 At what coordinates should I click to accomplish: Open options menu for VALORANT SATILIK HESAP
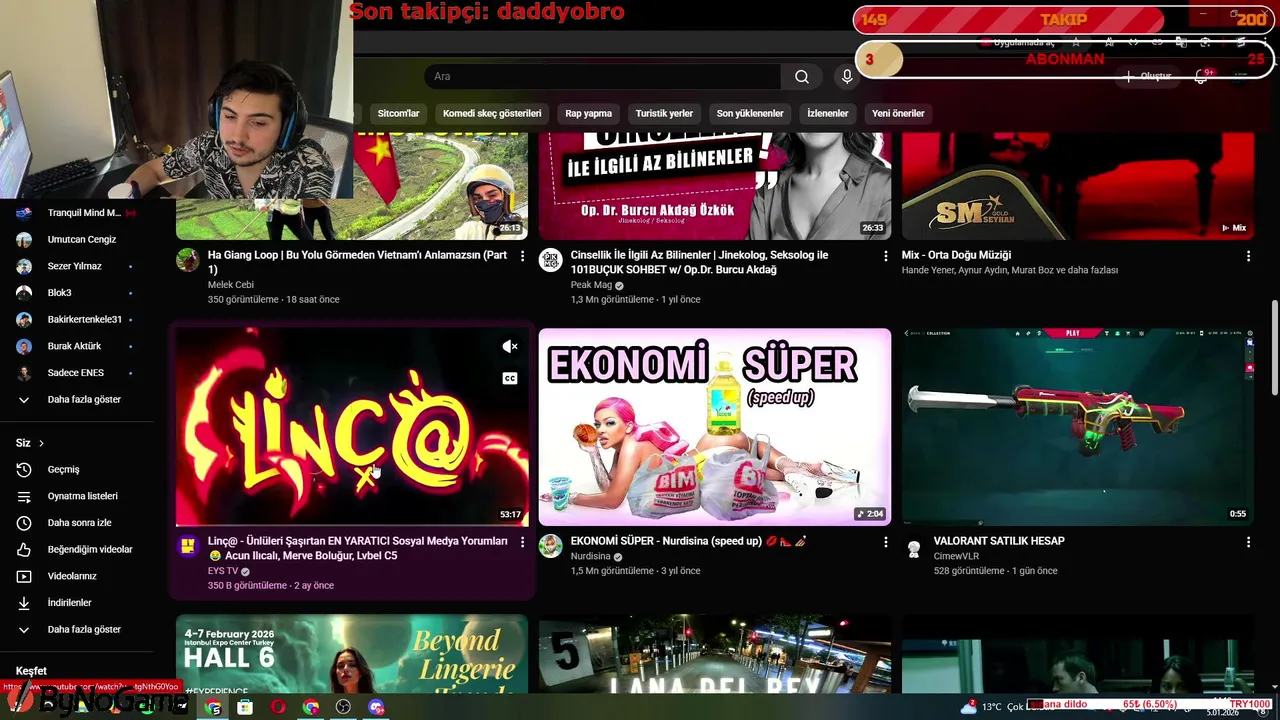pos(1248,542)
